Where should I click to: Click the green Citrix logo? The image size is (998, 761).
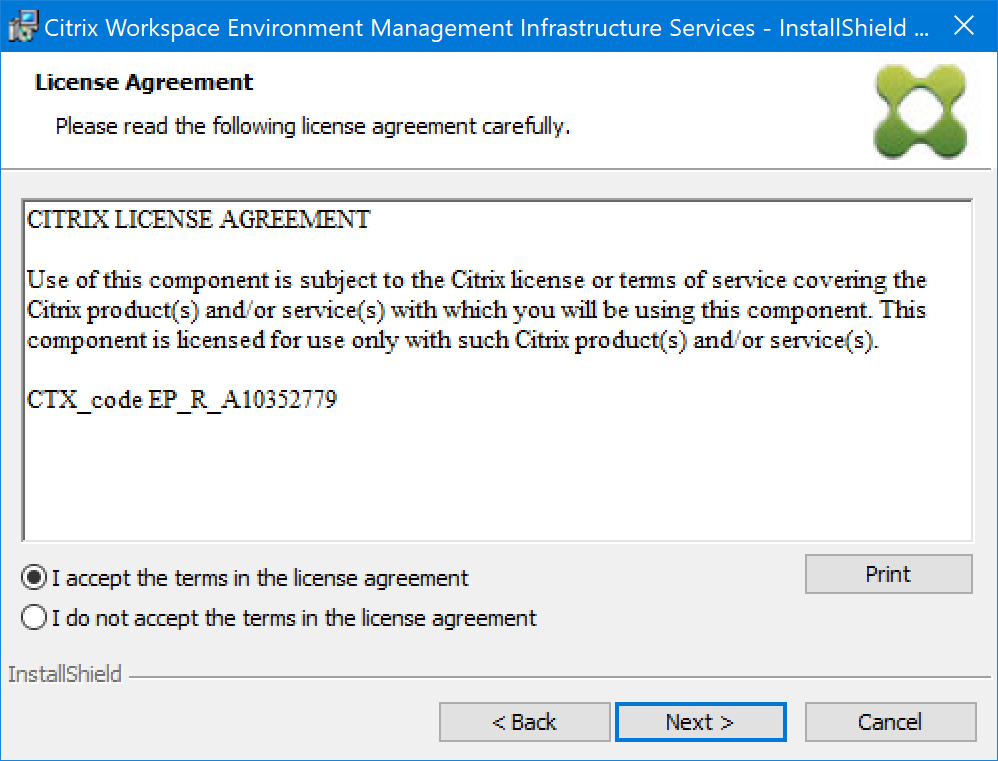919,109
